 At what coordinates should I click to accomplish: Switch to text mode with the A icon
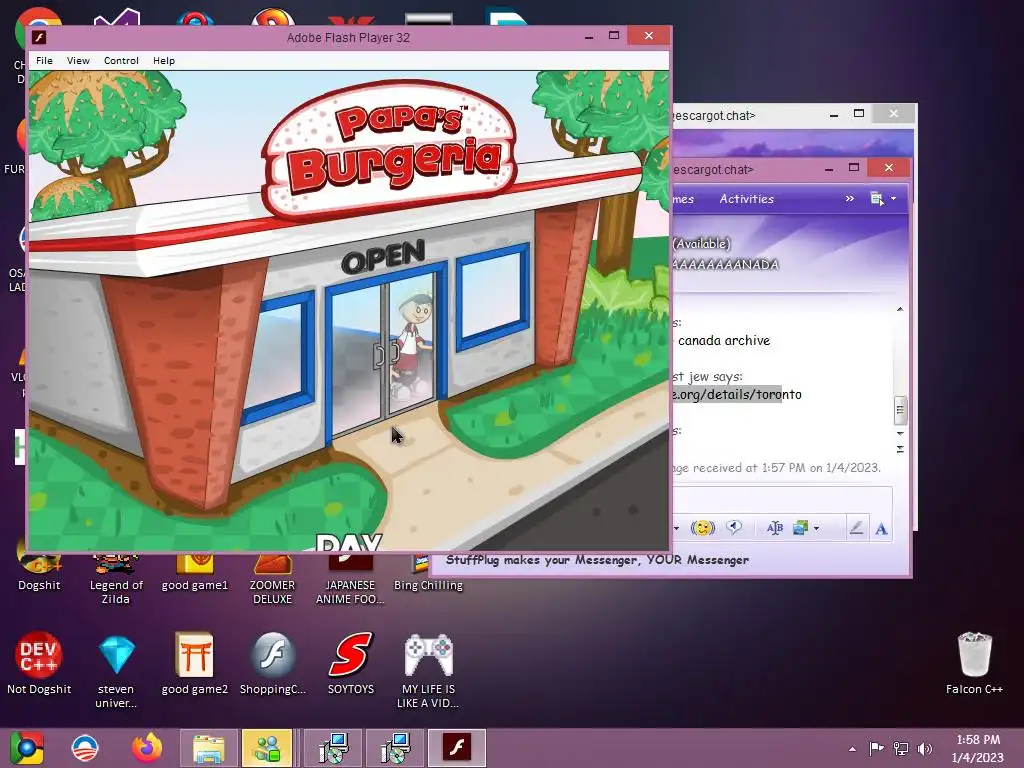[x=881, y=528]
